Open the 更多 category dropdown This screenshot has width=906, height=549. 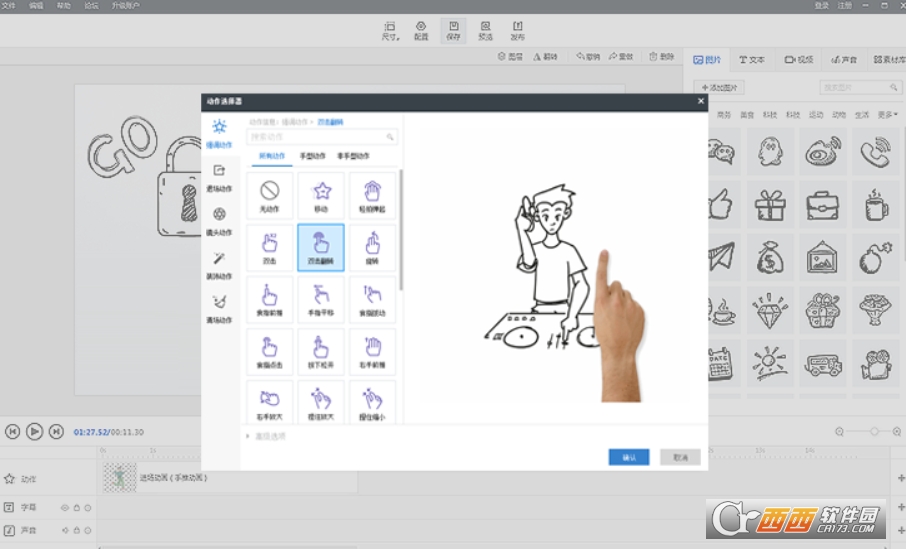click(x=886, y=115)
